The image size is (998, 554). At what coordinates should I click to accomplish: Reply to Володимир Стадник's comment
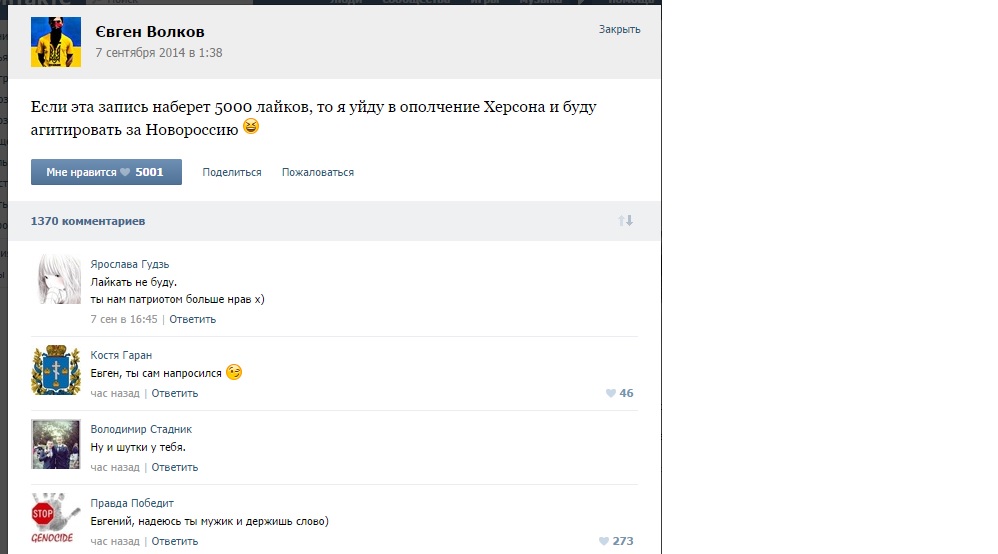point(175,467)
